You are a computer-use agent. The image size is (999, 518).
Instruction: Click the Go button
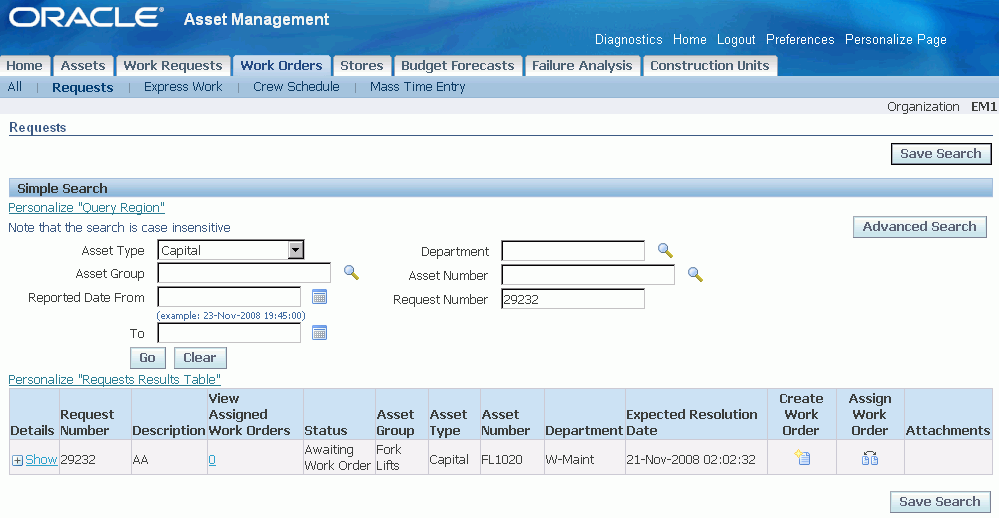tap(147, 357)
